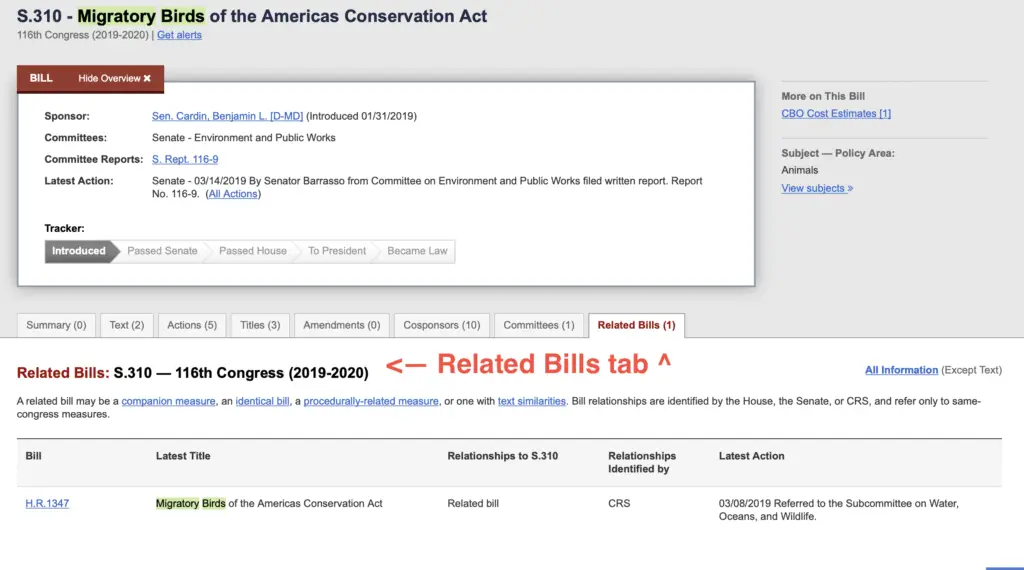The width and height of the screenshot is (1024, 570).
Task: Open committee report S. Rept. 116-9
Action: [x=185, y=159]
